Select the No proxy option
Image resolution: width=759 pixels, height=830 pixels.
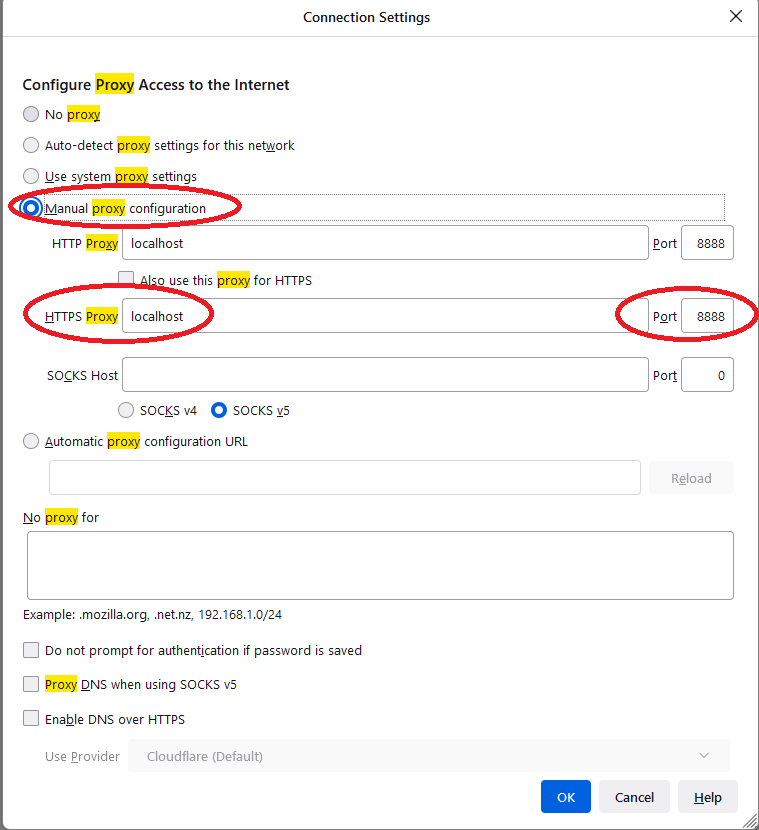[31, 114]
